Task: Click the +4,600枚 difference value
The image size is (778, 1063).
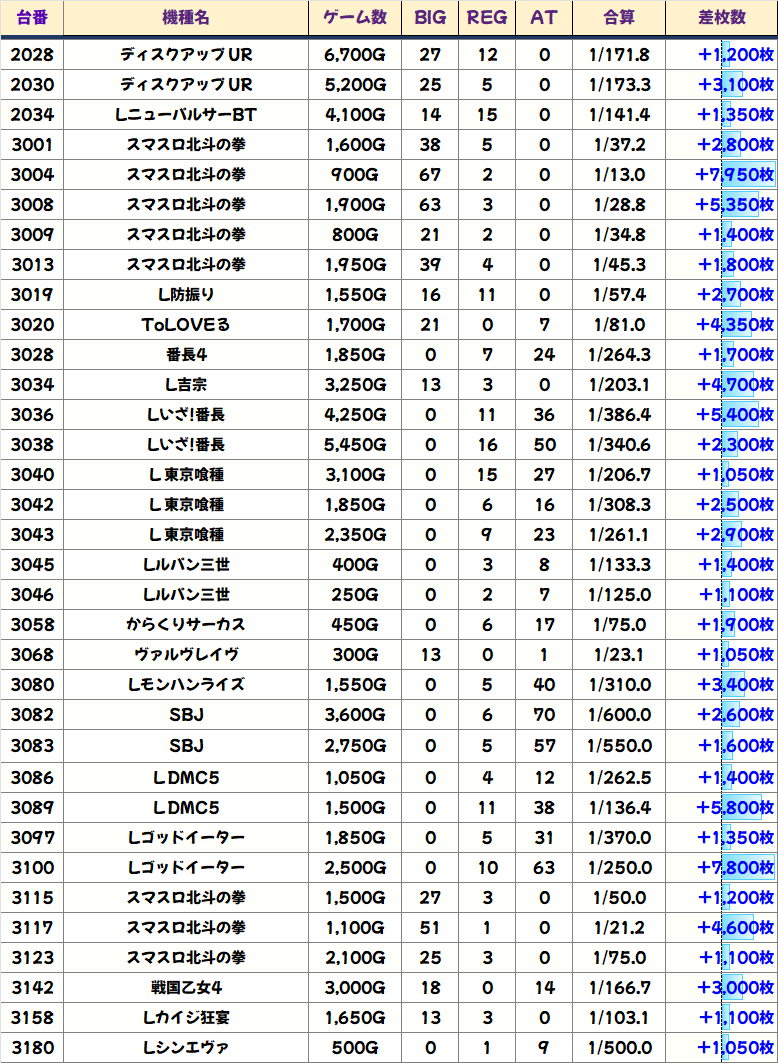Action: coord(736,927)
